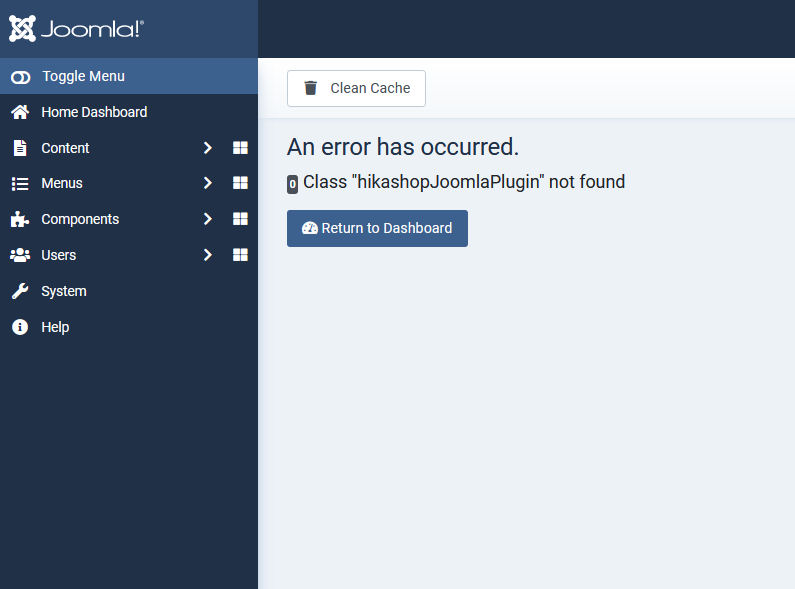The height and width of the screenshot is (589, 795).
Task: Click the Clean Cache button
Action: point(356,88)
